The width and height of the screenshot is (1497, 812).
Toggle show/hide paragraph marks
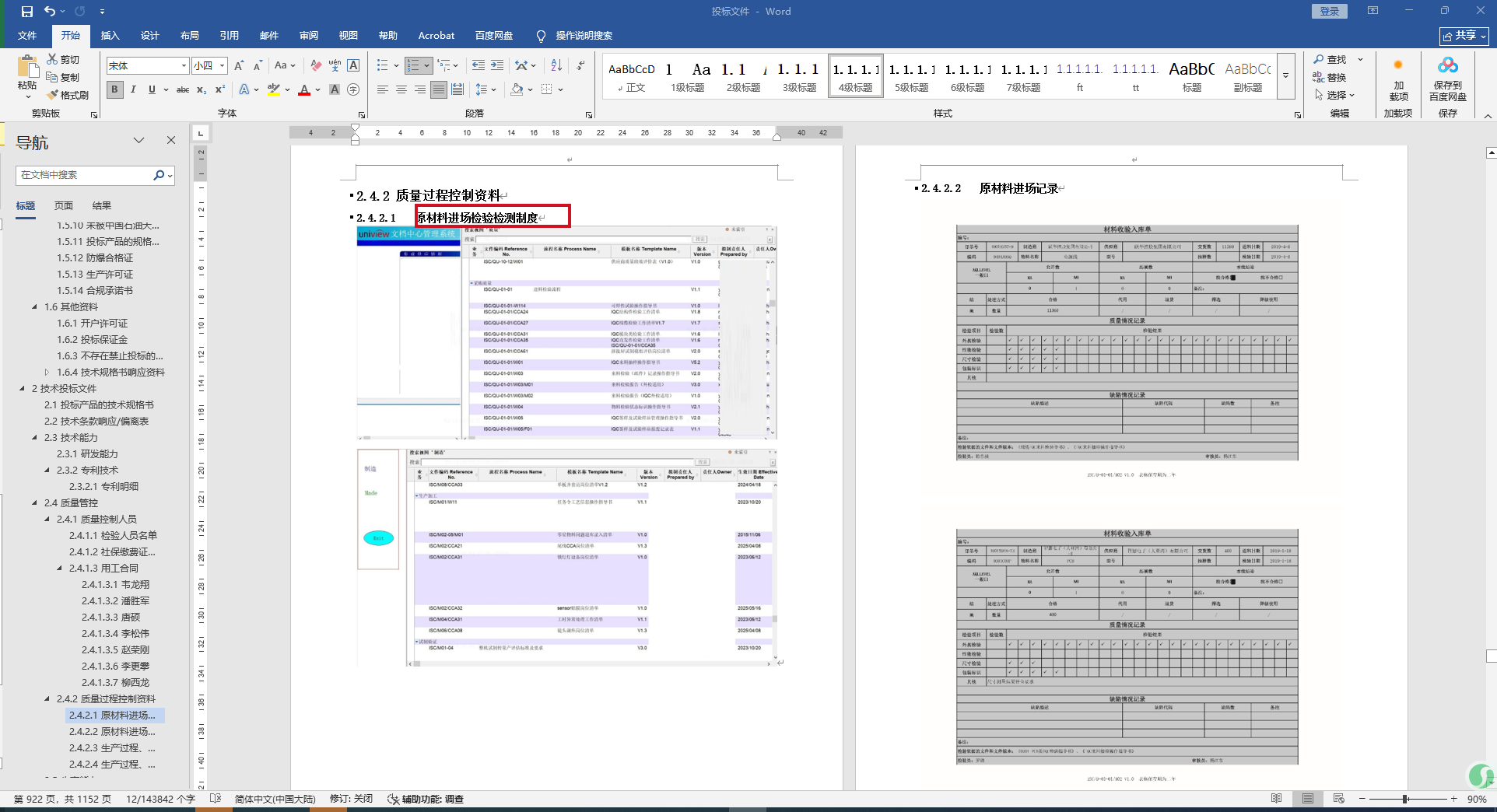(x=580, y=65)
